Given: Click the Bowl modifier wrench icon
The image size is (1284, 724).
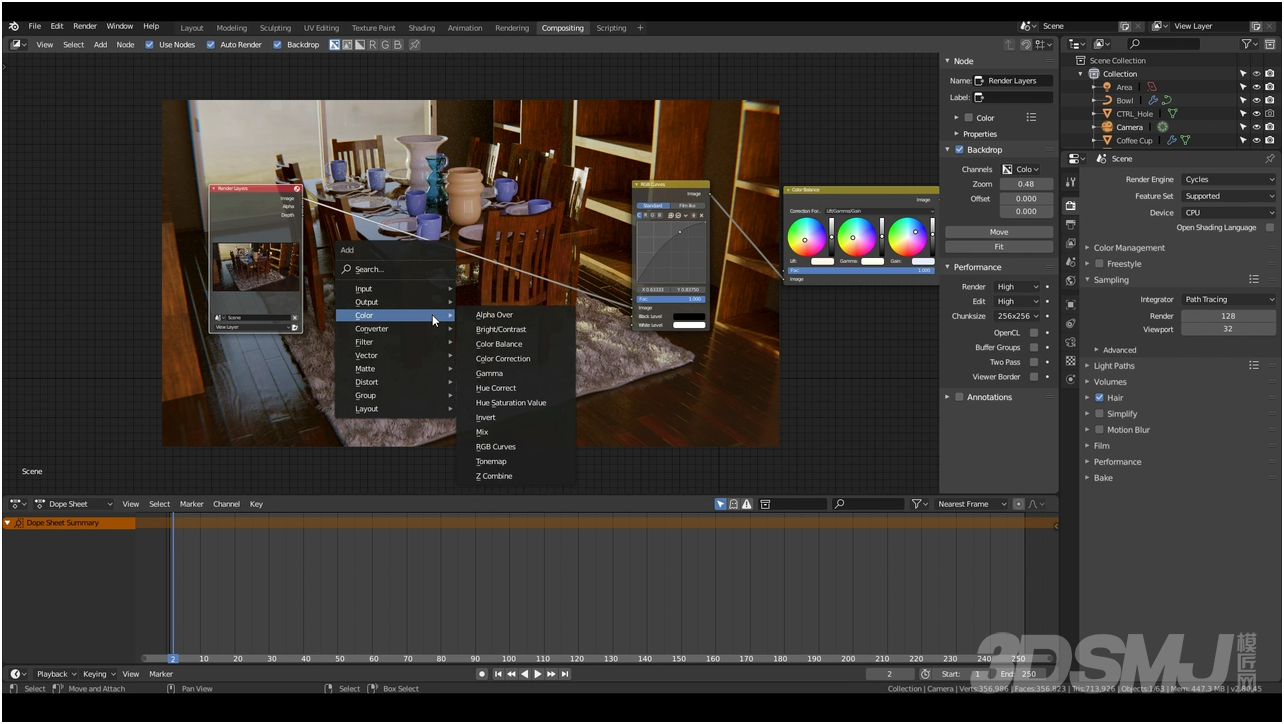Looking at the screenshot, I should tap(1153, 100).
